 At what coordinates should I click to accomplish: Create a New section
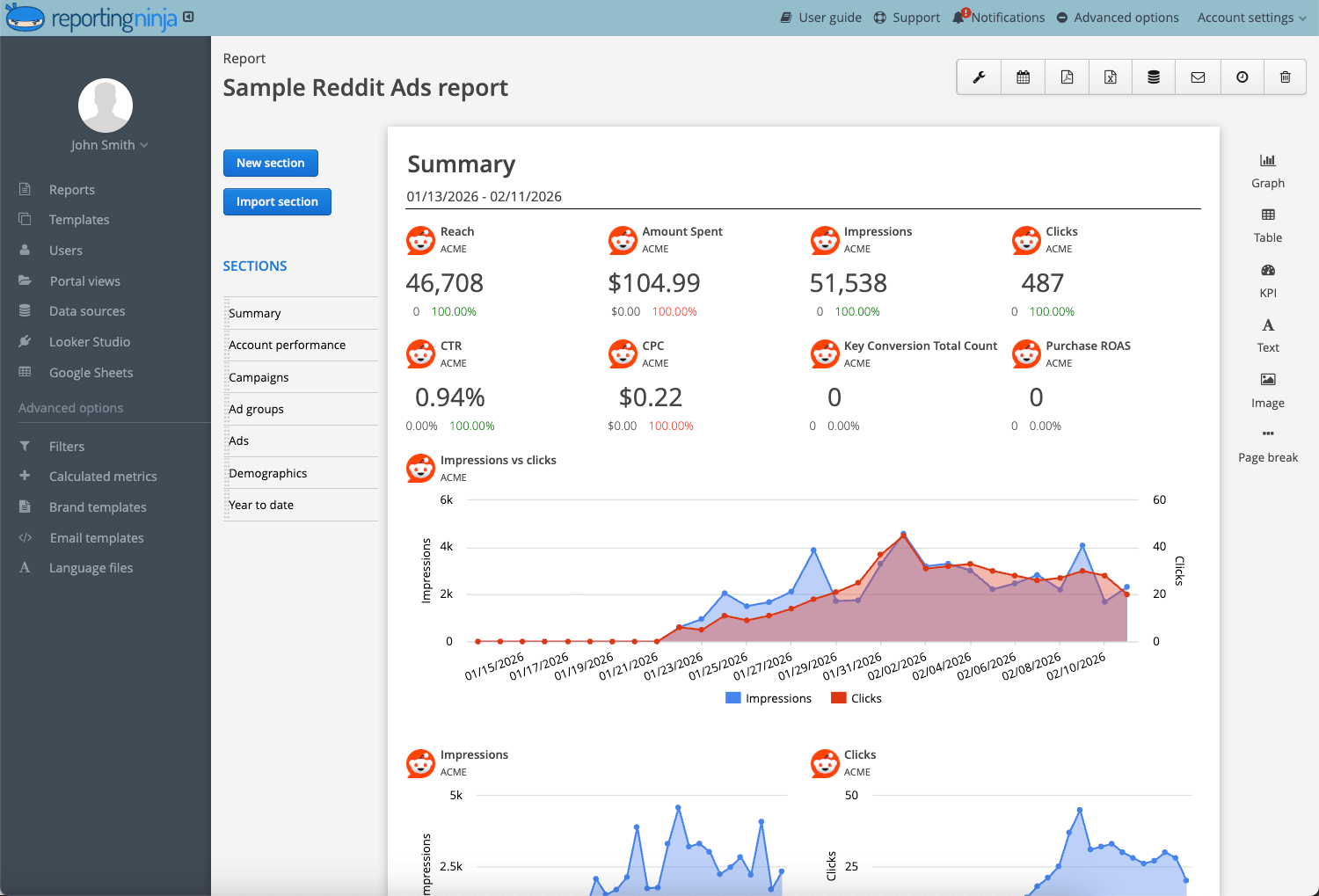[271, 163]
